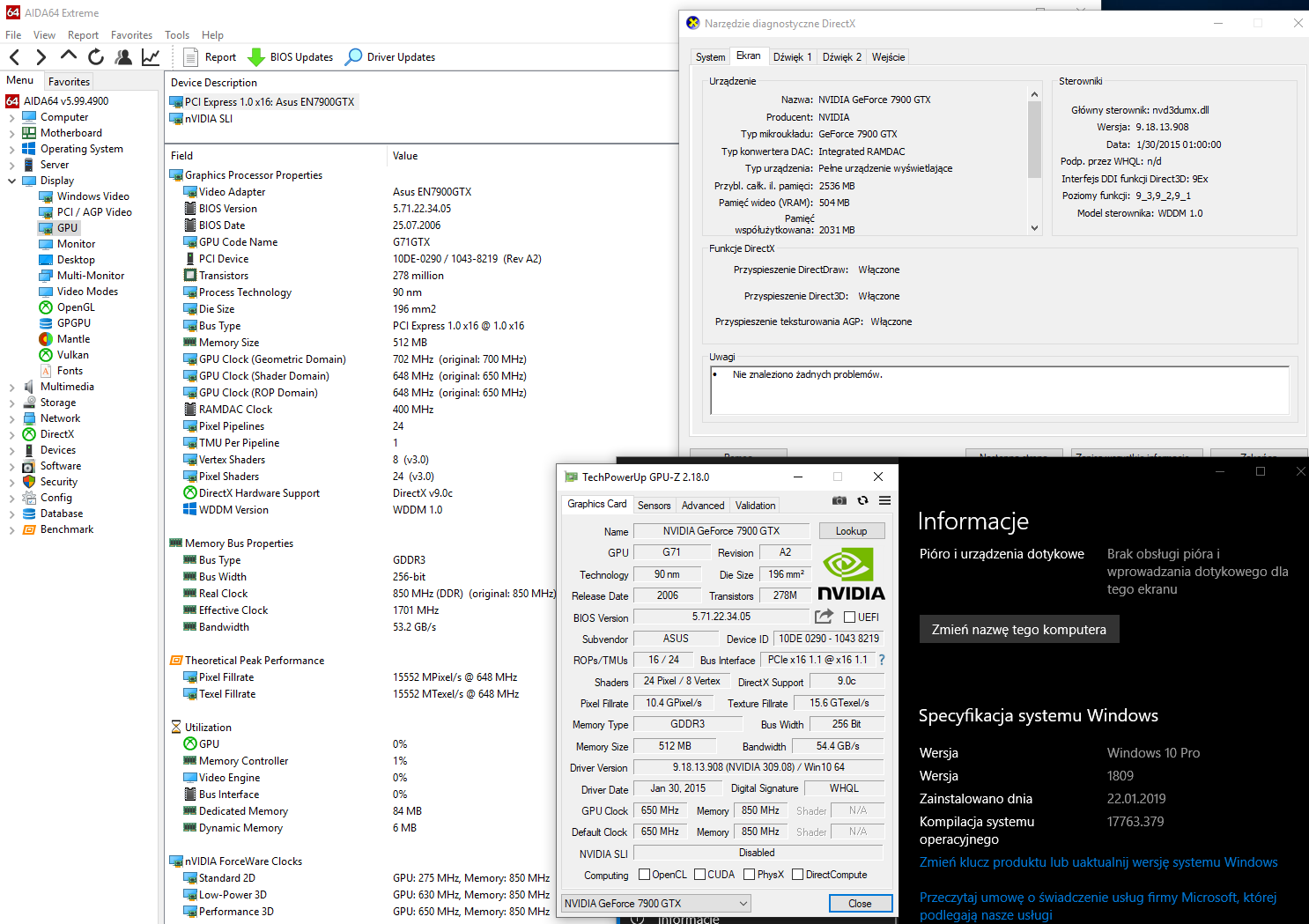This screenshot has height=924, width=1309.
Task: Click the GPU-Z Close button
Action: [861, 903]
